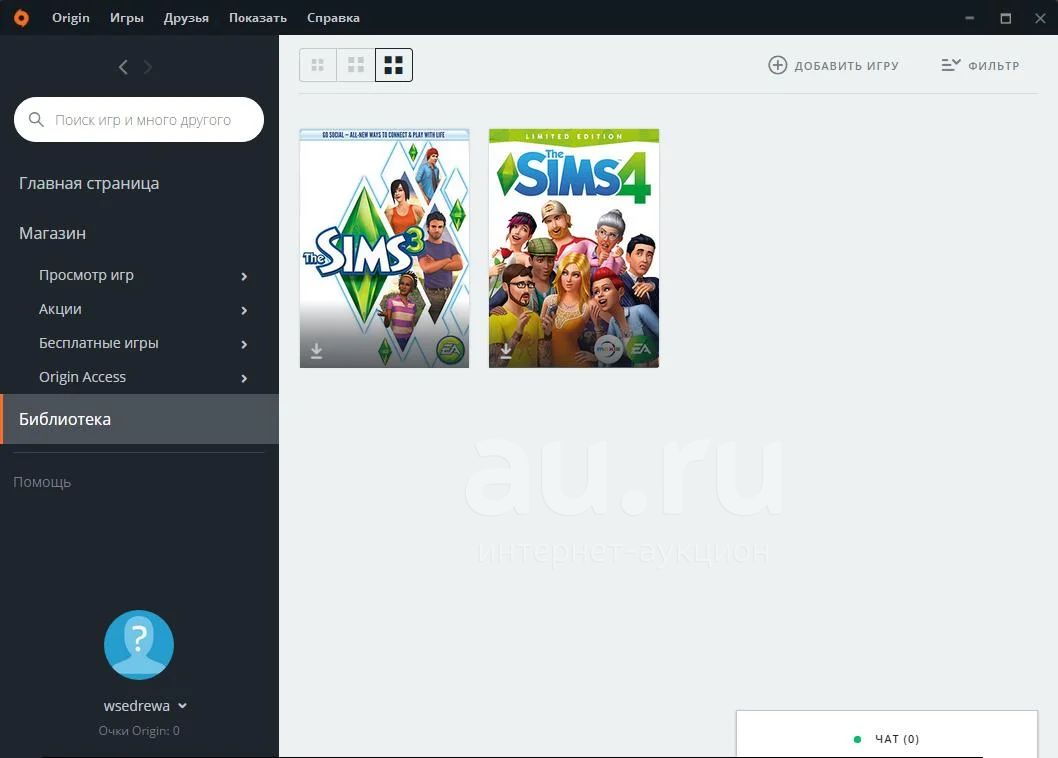This screenshot has height=758, width=1058.
Task: Open the Друзья menu
Action: tap(186, 18)
